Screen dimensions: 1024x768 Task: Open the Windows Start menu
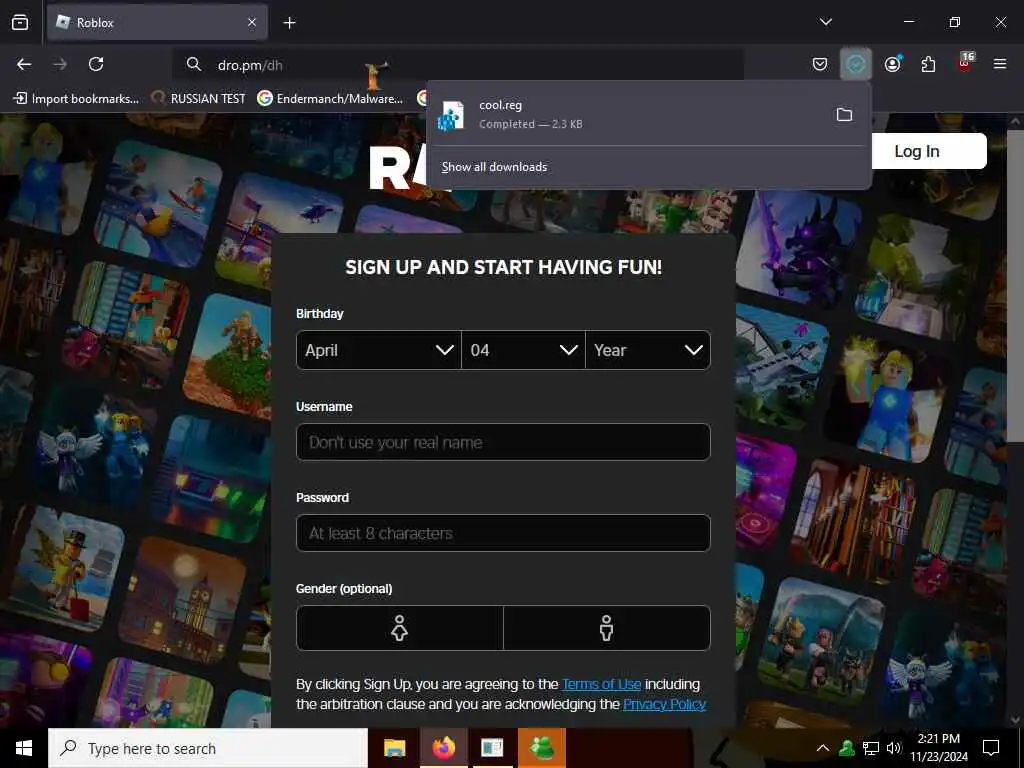pos(24,748)
